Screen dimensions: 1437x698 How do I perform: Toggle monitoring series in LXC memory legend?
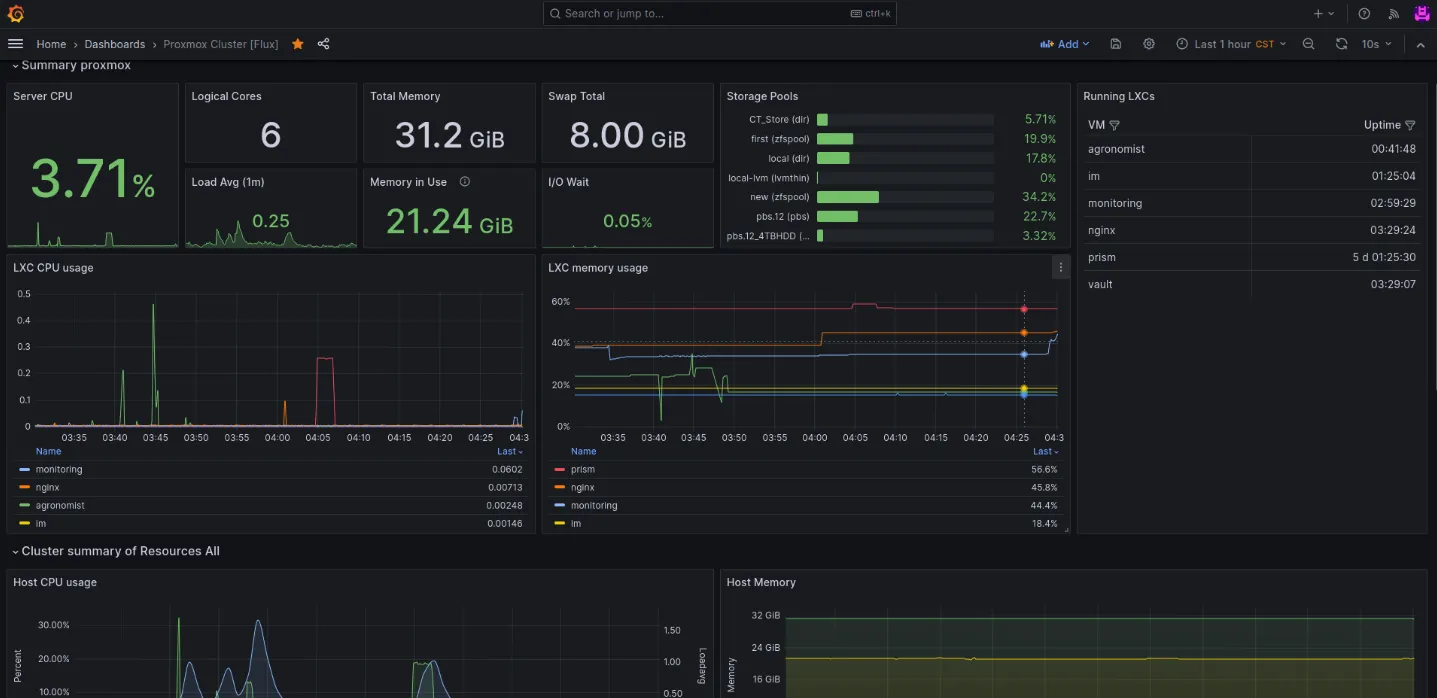(594, 506)
